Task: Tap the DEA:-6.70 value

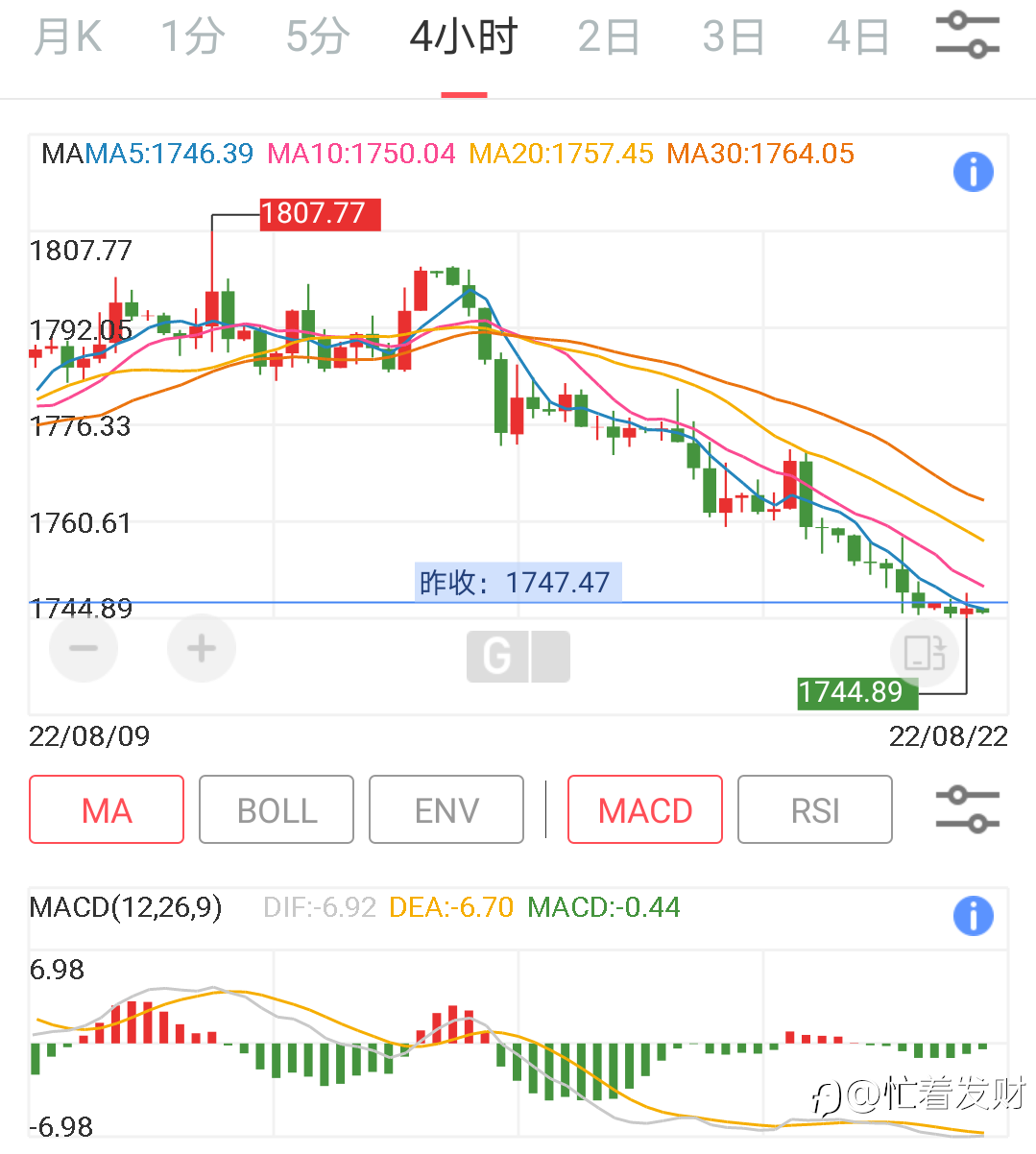Action: click(x=451, y=907)
